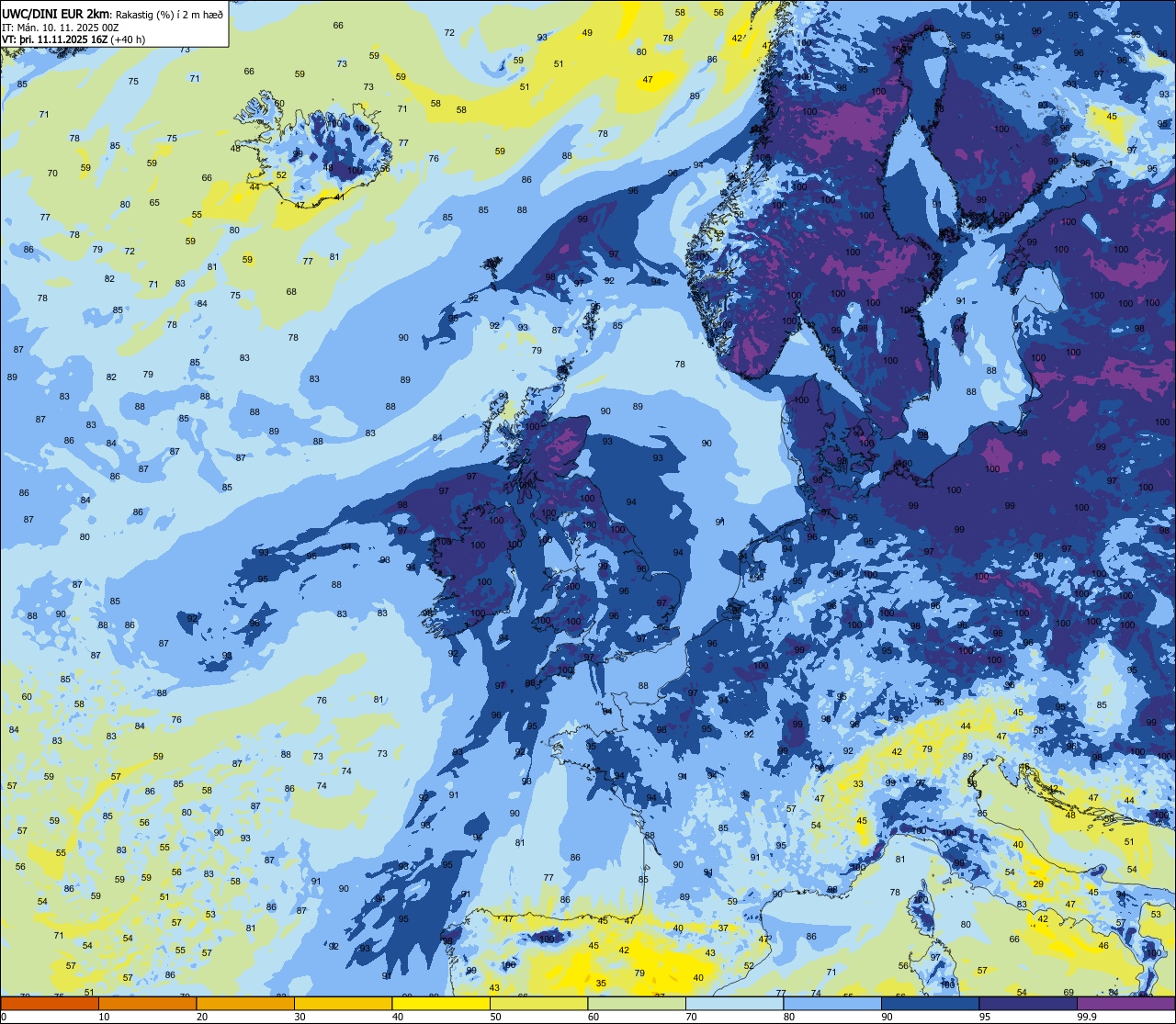Select the legend scale label 40

(398, 1017)
